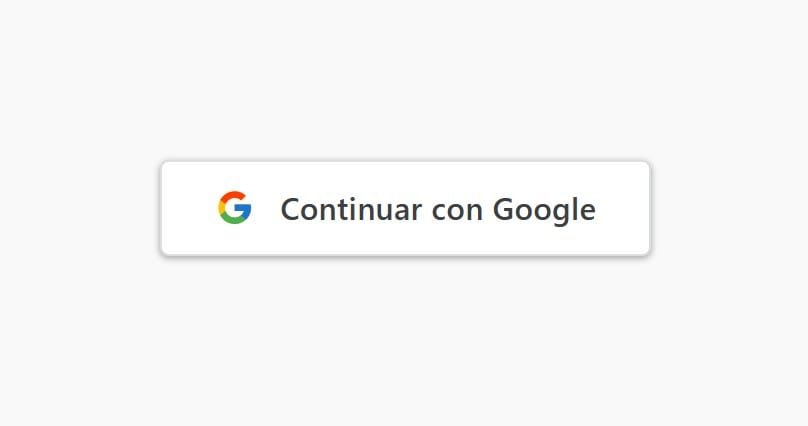Pick the Google G symbol beside Continuar
Image resolution: width=808 pixels, height=426 pixels.
(x=234, y=208)
